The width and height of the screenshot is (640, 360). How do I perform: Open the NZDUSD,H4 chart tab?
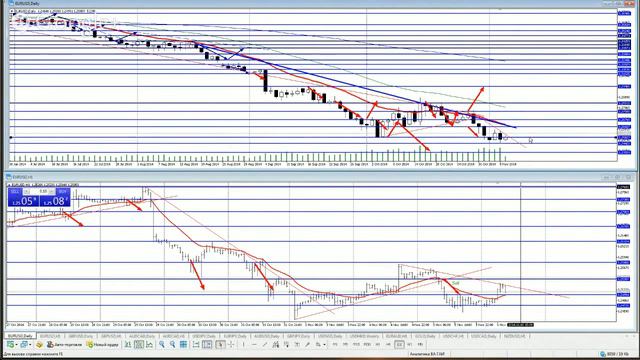(x=515, y=336)
